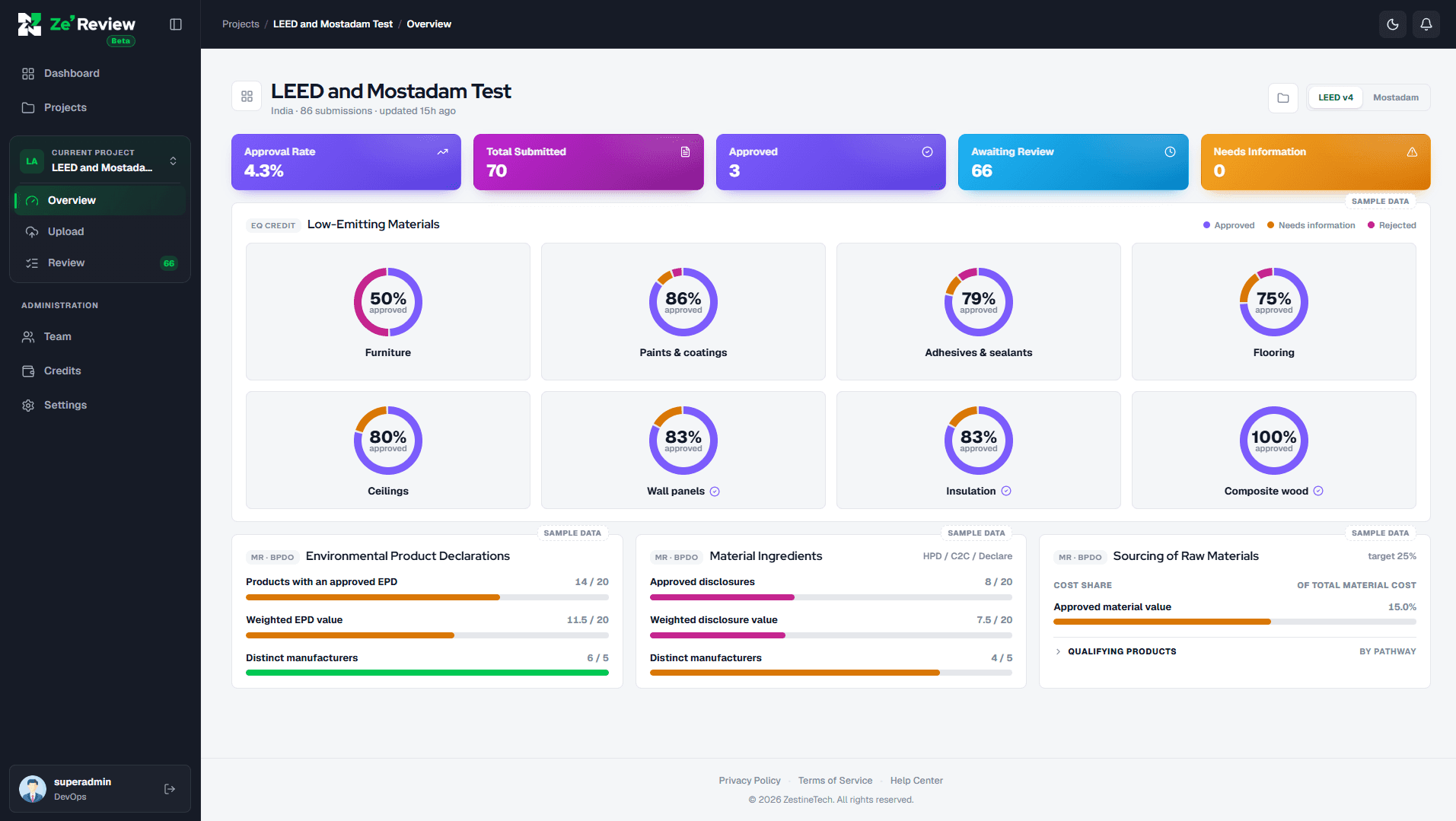Image resolution: width=1456 pixels, height=821 pixels.
Task: Toggle dark mode moon icon
Action: coord(1393,24)
